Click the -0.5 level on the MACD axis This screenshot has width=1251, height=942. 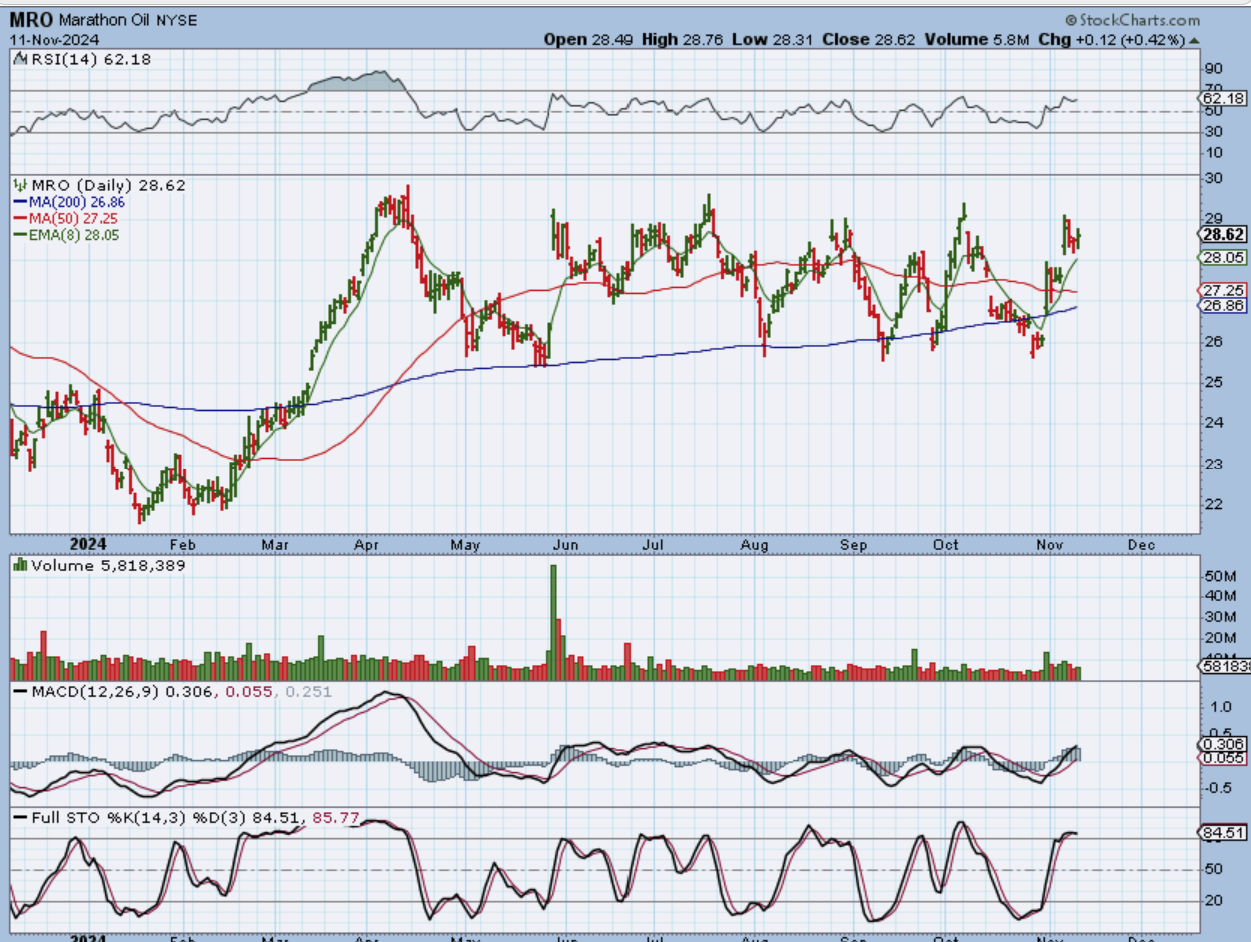(x=1218, y=787)
